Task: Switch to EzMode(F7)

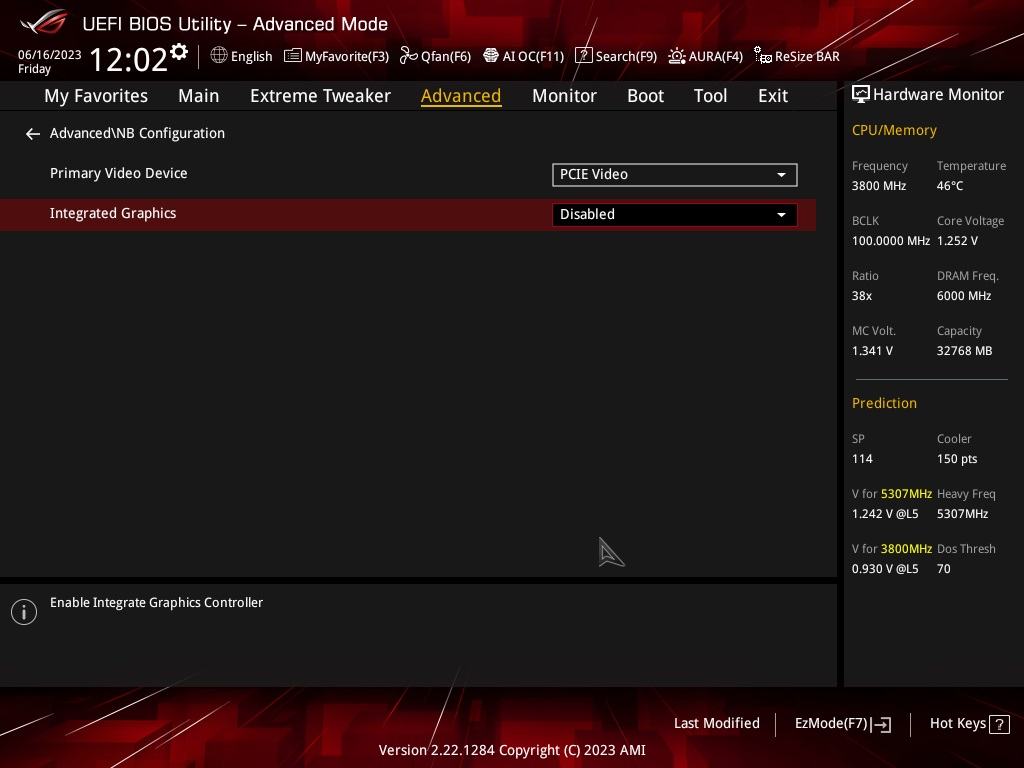Action: (x=842, y=724)
